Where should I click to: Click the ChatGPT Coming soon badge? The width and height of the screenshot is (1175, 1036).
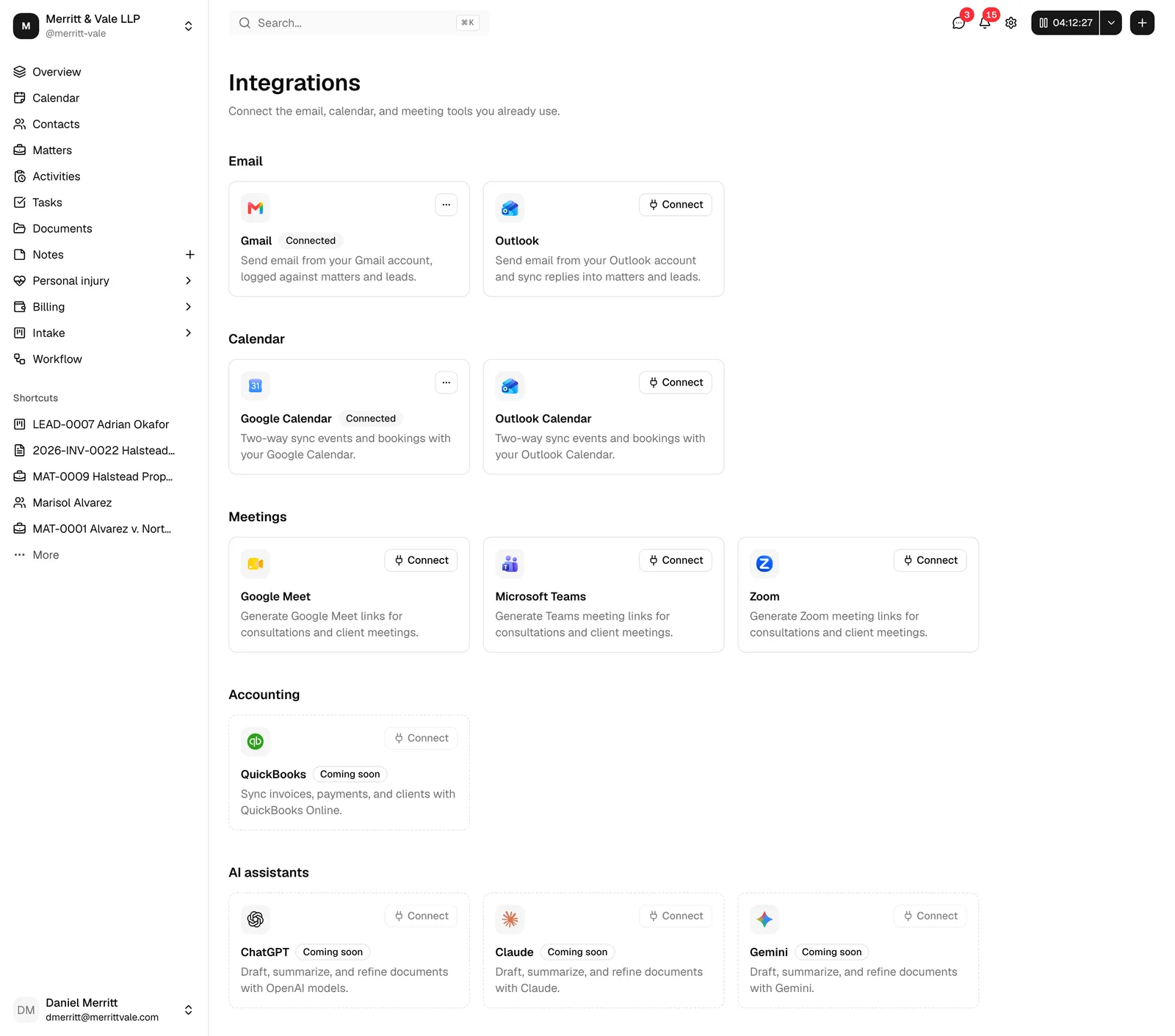(x=333, y=952)
